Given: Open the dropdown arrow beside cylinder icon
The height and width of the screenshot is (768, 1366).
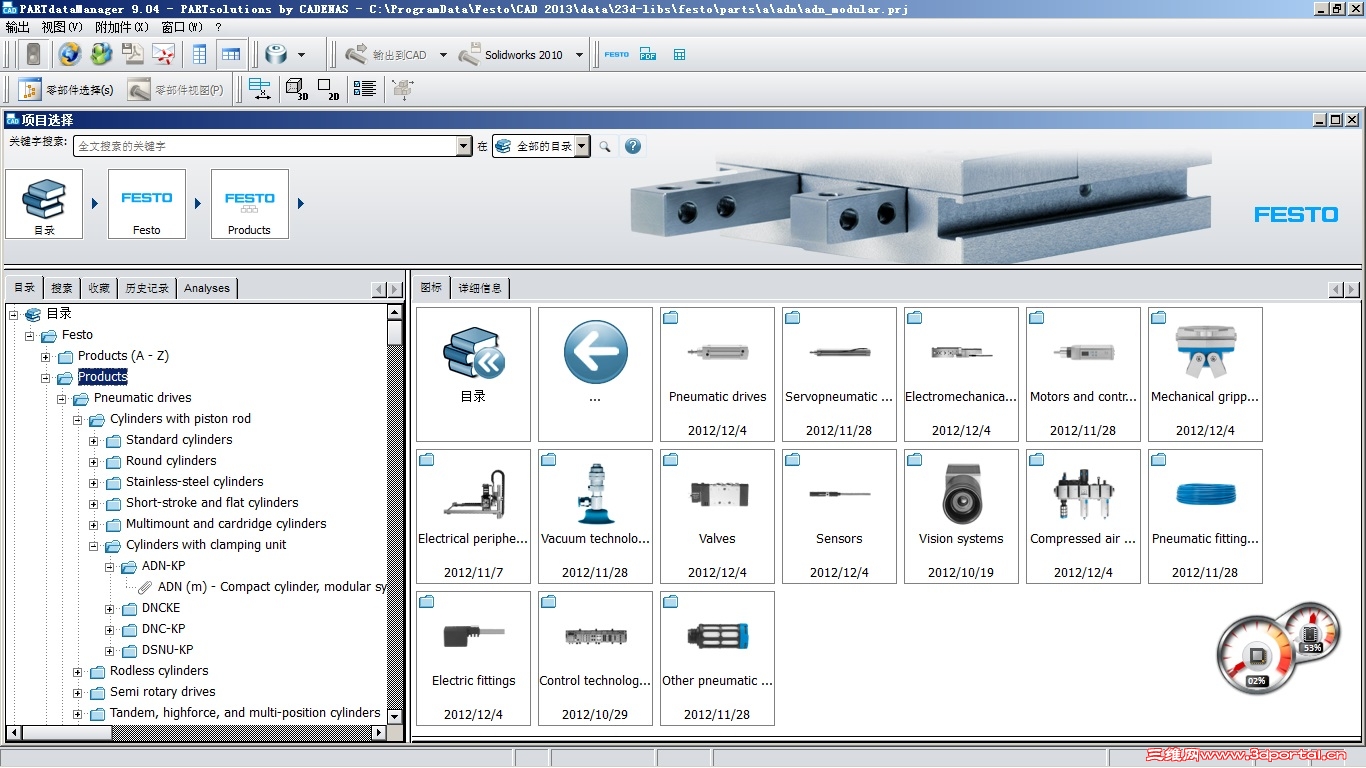Looking at the screenshot, I should pyautogui.click(x=301, y=55).
